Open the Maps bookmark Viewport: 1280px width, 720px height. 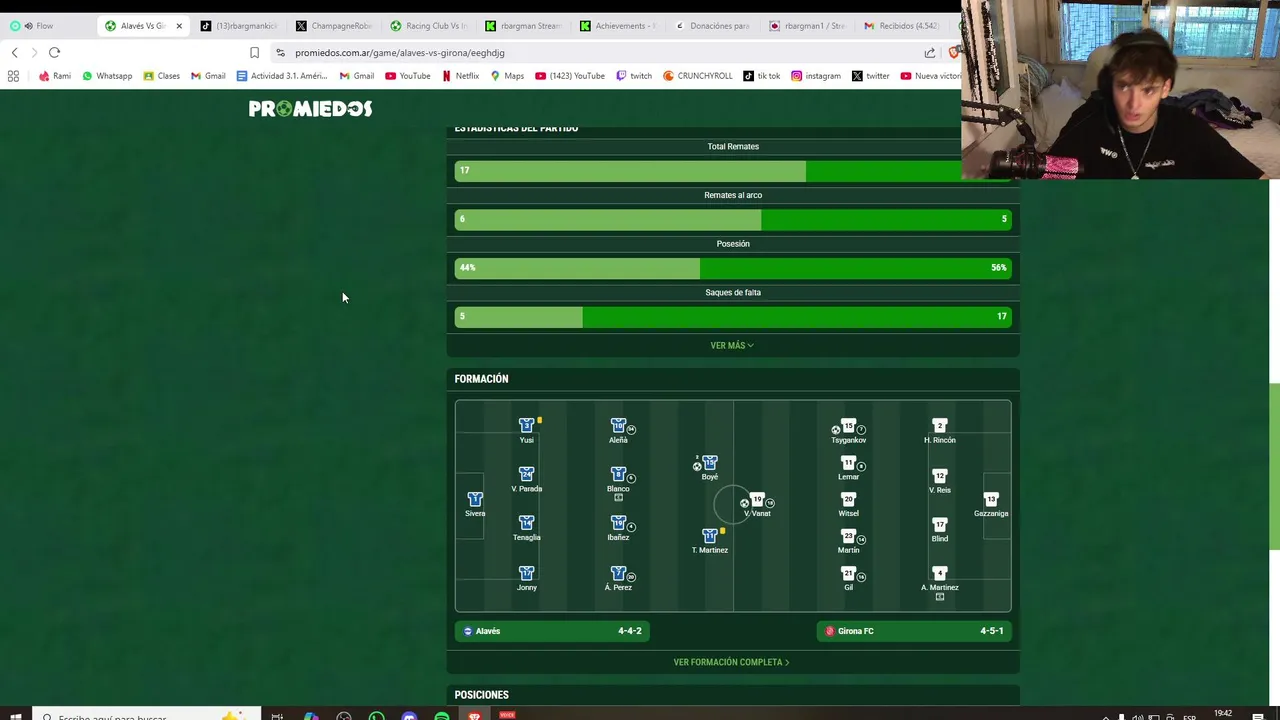[x=507, y=76]
